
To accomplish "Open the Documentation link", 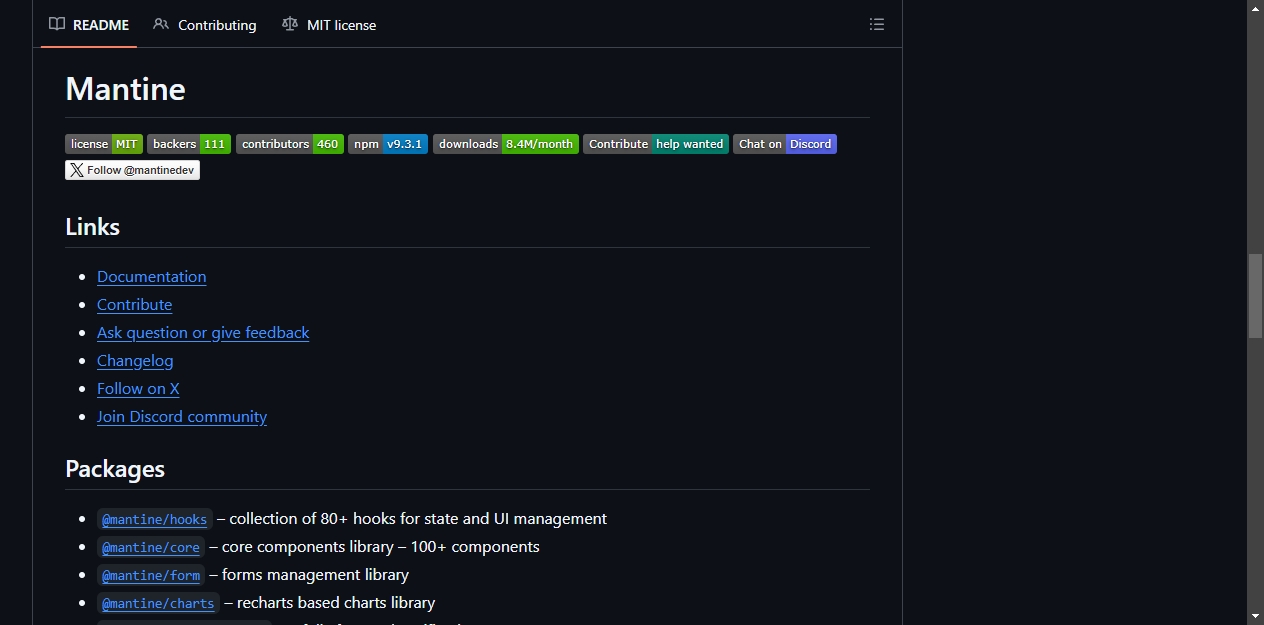I will click(x=152, y=277).
